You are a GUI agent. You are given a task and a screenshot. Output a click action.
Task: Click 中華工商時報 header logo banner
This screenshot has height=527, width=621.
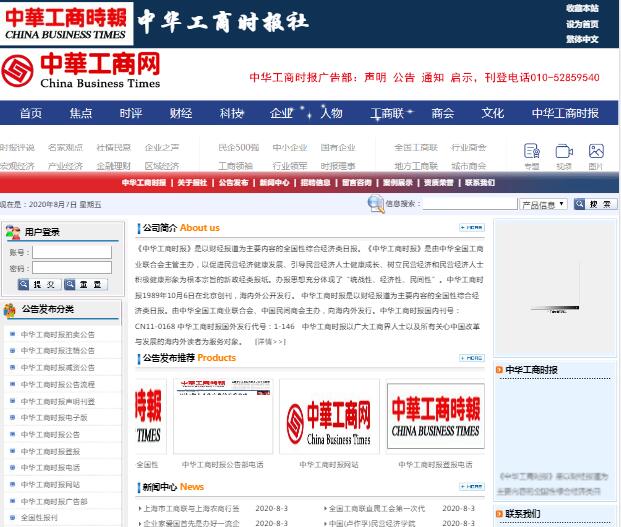point(67,23)
